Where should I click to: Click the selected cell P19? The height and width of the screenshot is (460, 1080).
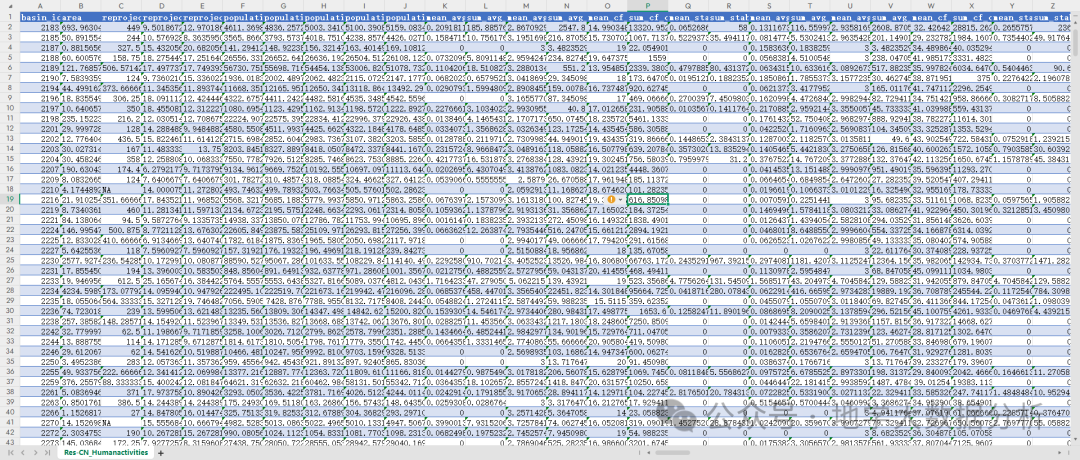(647, 198)
